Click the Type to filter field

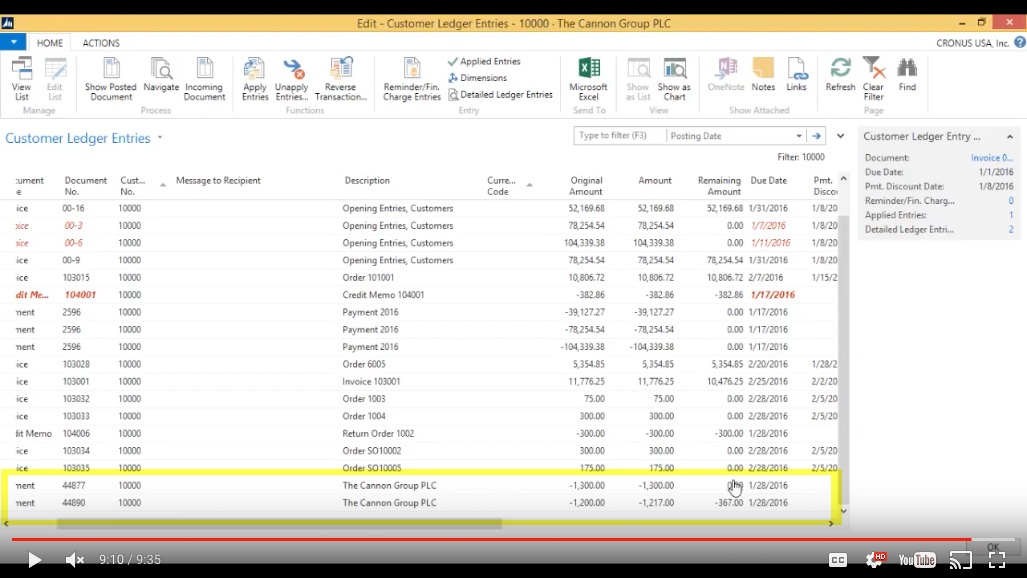619,136
